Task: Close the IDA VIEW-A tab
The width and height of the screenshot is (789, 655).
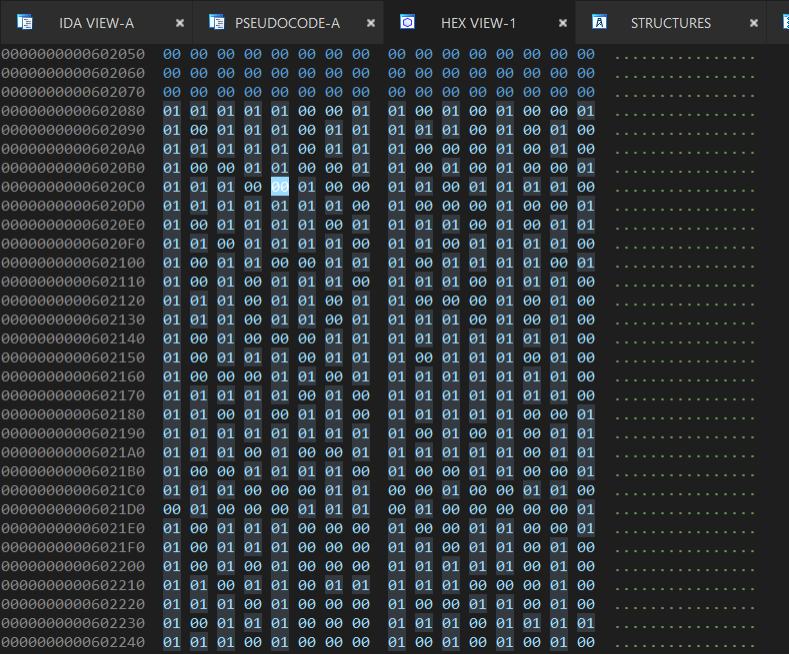Action: click(180, 23)
